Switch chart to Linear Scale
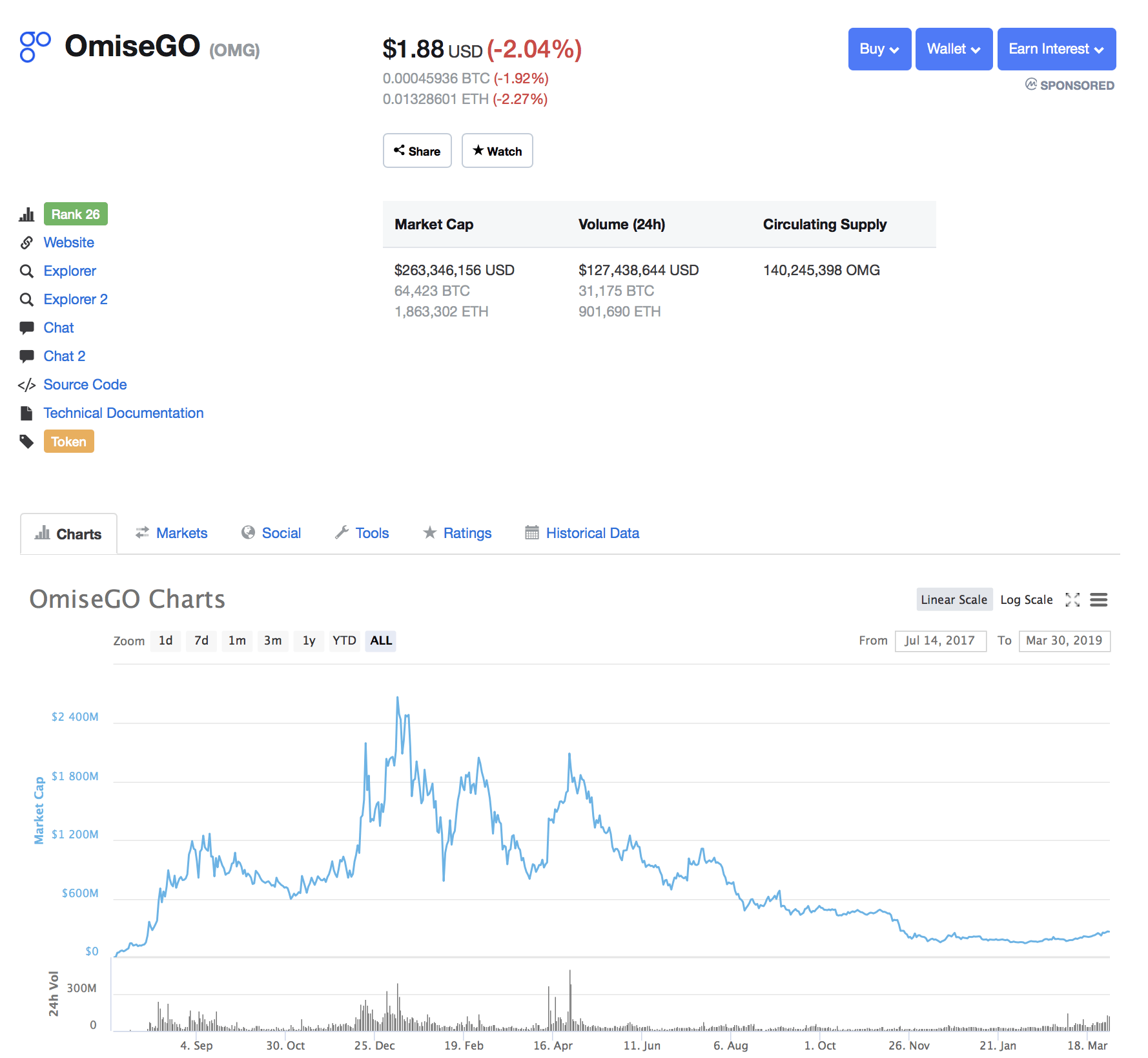 (x=954, y=600)
